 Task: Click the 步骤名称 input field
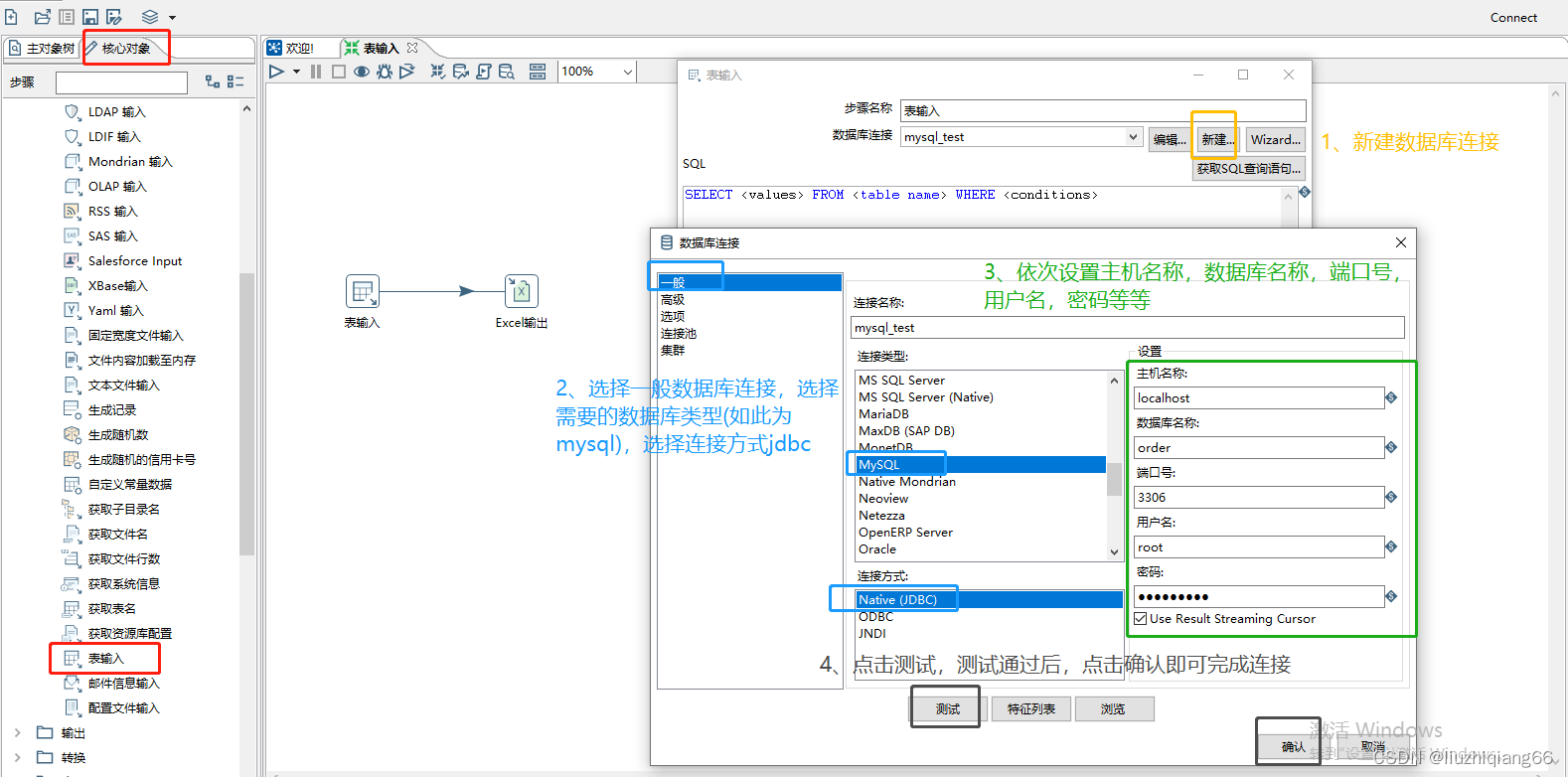click(x=1103, y=110)
